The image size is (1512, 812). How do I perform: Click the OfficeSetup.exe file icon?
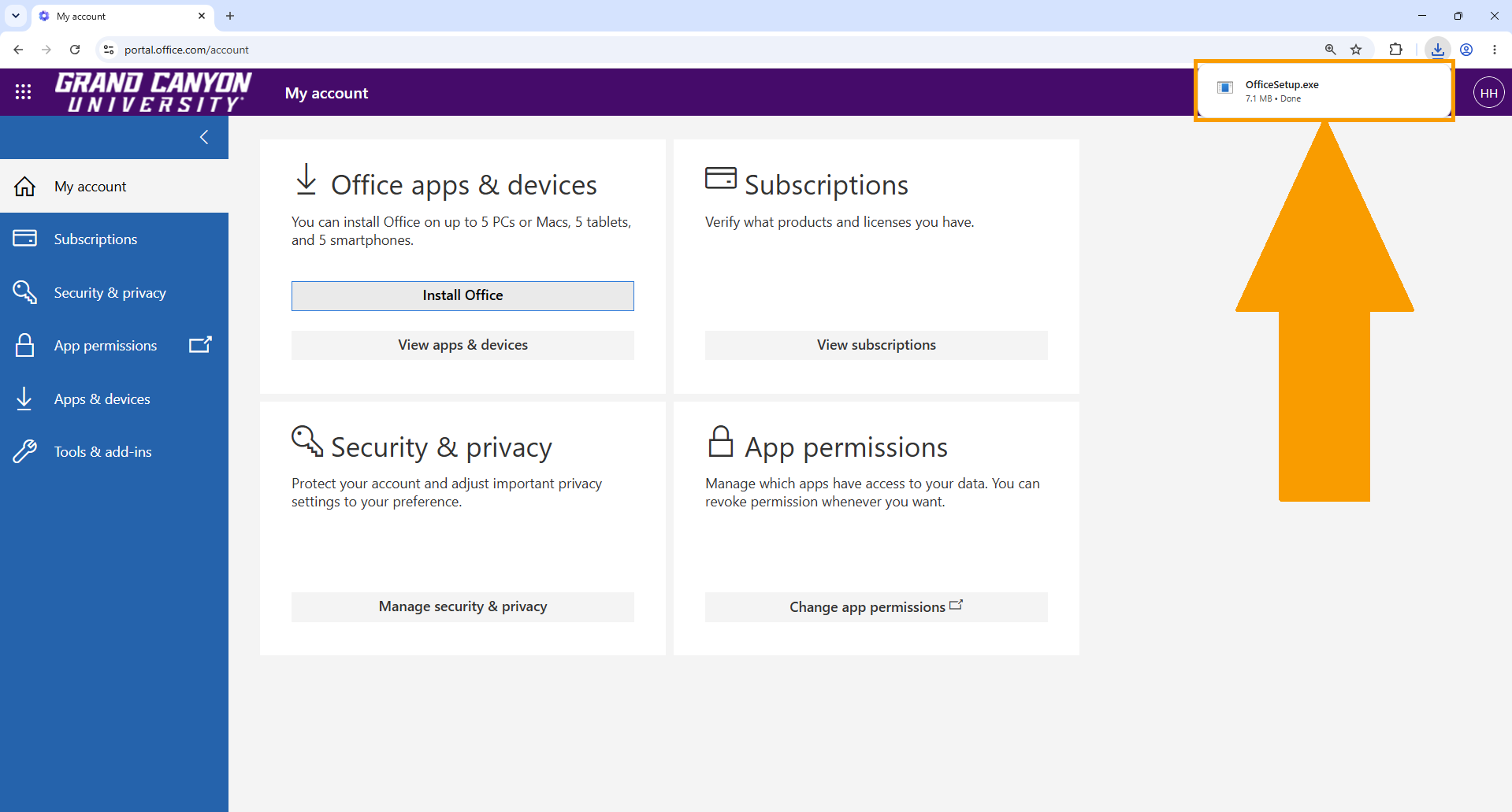pos(1225,87)
